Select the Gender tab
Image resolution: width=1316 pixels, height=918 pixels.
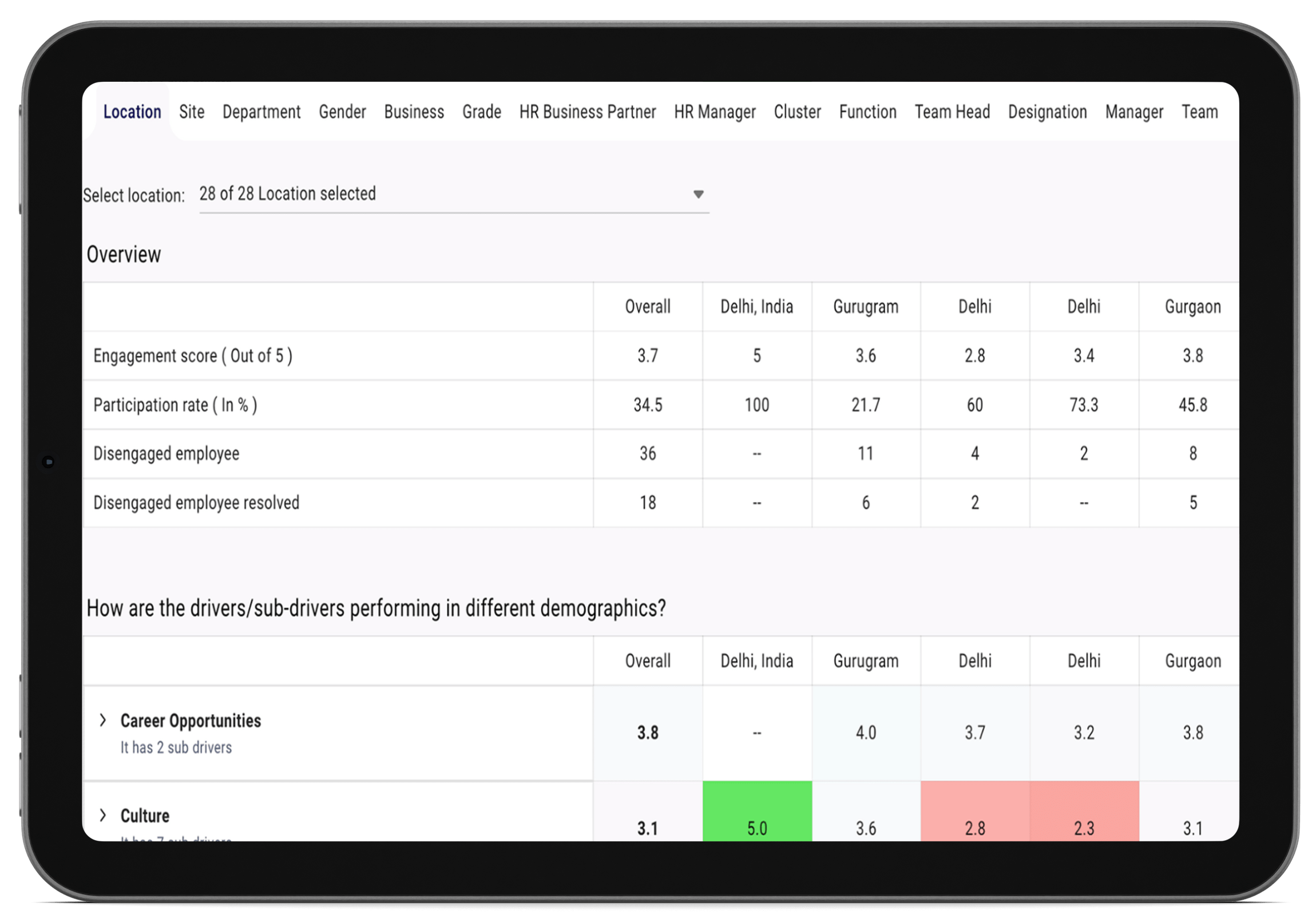coord(342,112)
